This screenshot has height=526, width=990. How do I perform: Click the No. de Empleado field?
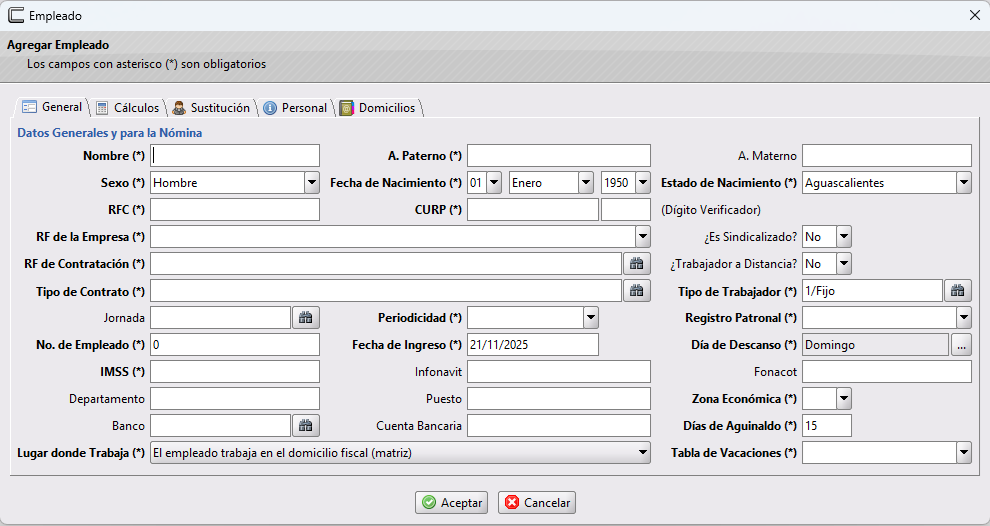(235, 345)
